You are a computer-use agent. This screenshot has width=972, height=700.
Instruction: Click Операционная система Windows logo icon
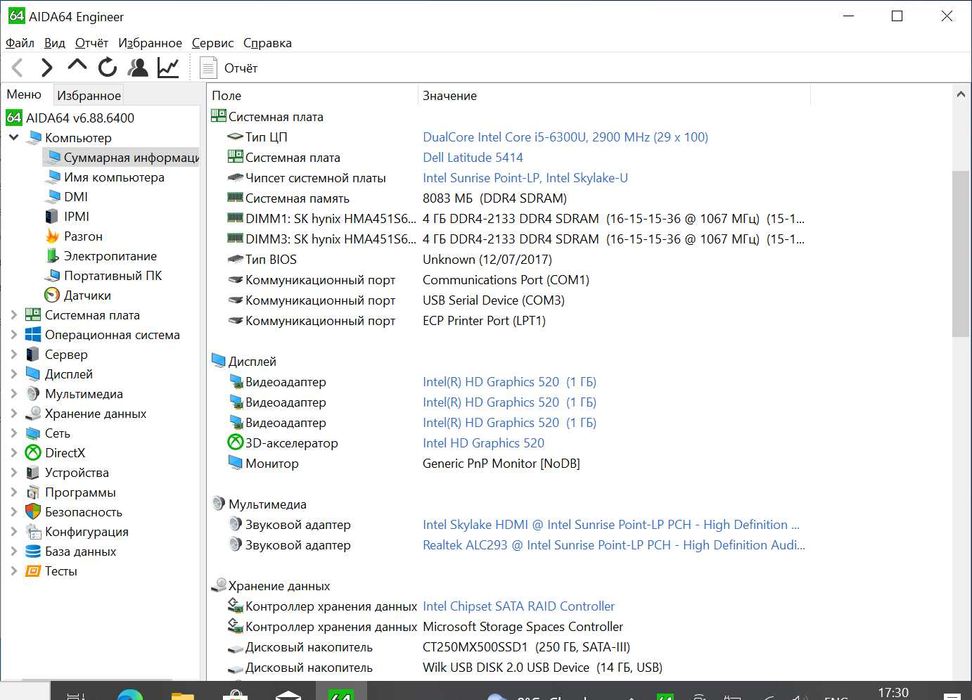pyautogui.click(x=33, y=335)
